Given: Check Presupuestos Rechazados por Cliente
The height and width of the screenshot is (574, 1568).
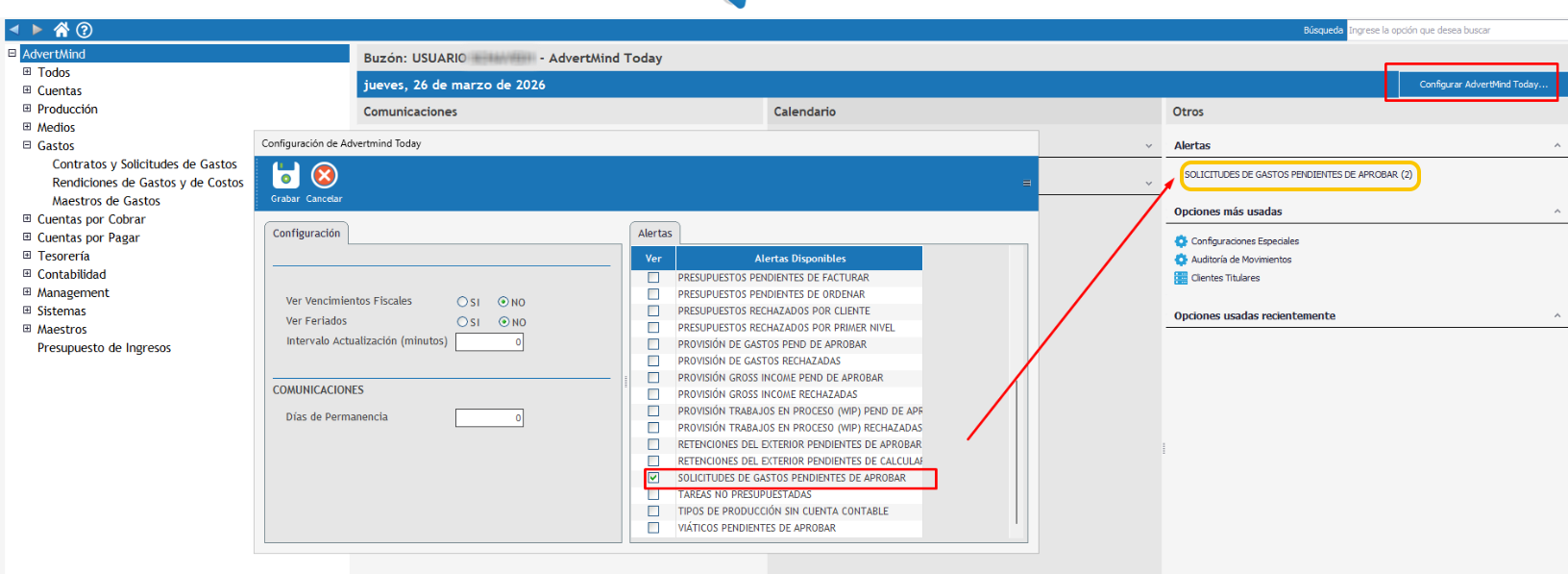Looking at the screenshot, I should pos(653,311).
